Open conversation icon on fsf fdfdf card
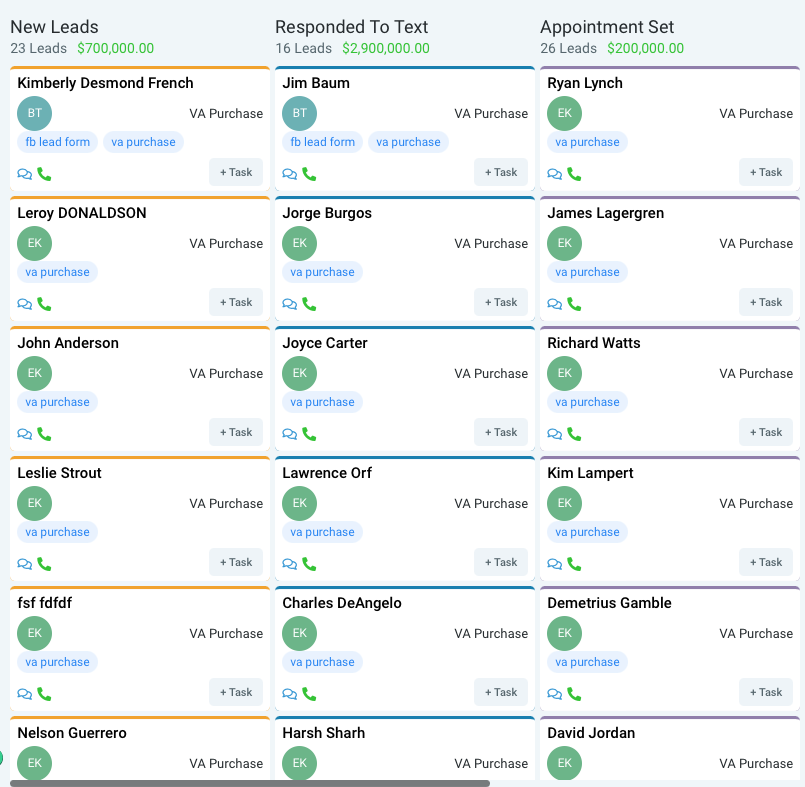 point(25,694)
